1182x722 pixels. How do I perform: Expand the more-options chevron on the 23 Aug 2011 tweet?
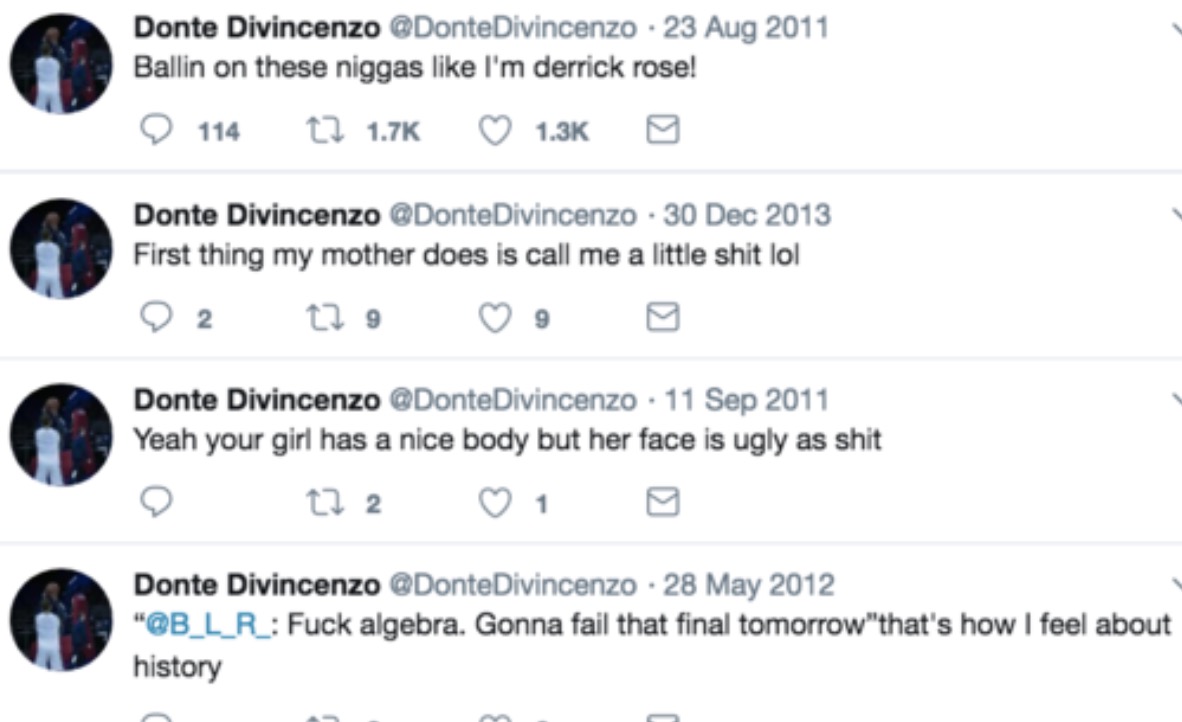pyautogui.click(x=1176, y=29)
